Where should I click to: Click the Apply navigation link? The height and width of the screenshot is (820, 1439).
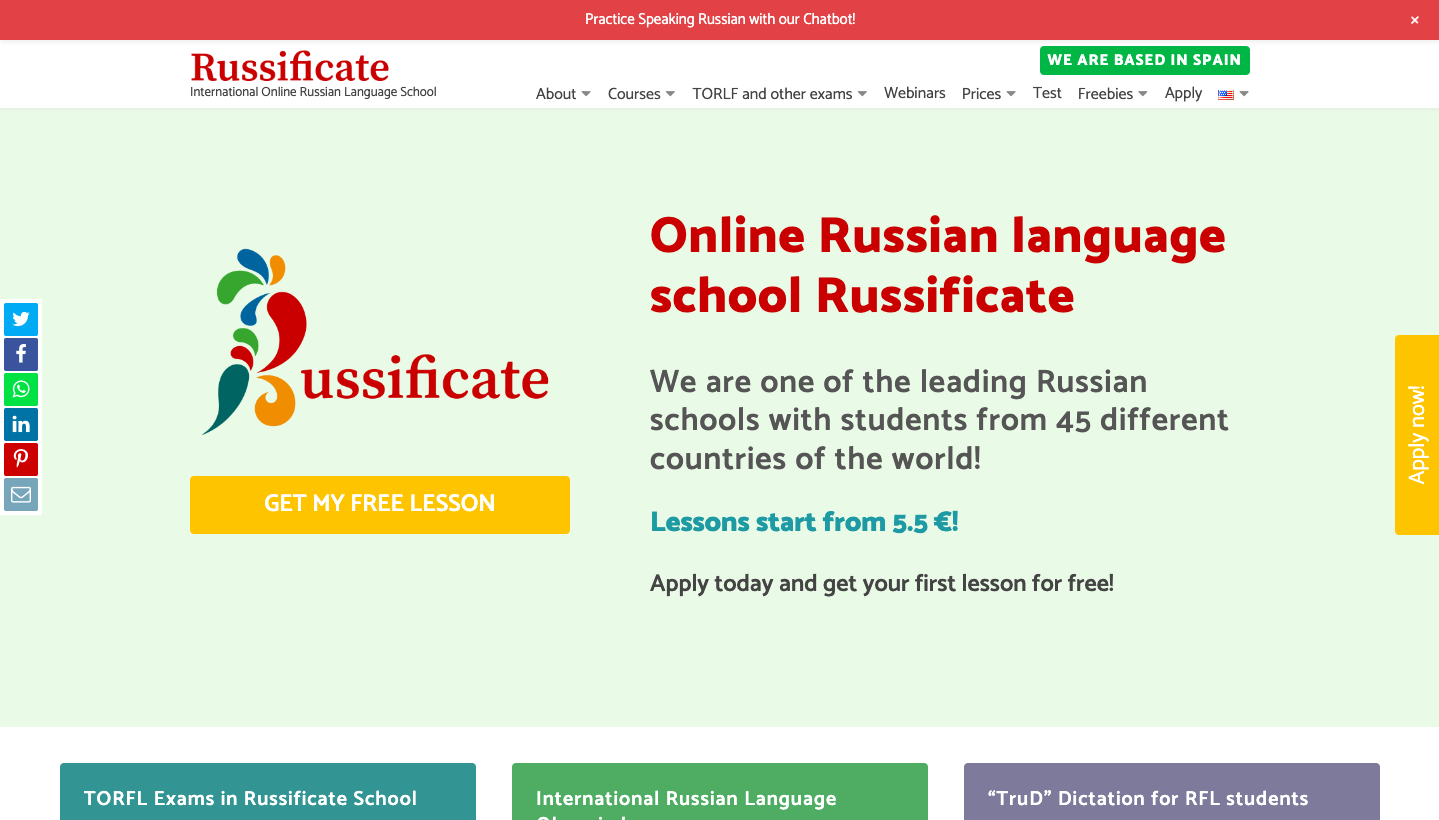pos(1183,93)
